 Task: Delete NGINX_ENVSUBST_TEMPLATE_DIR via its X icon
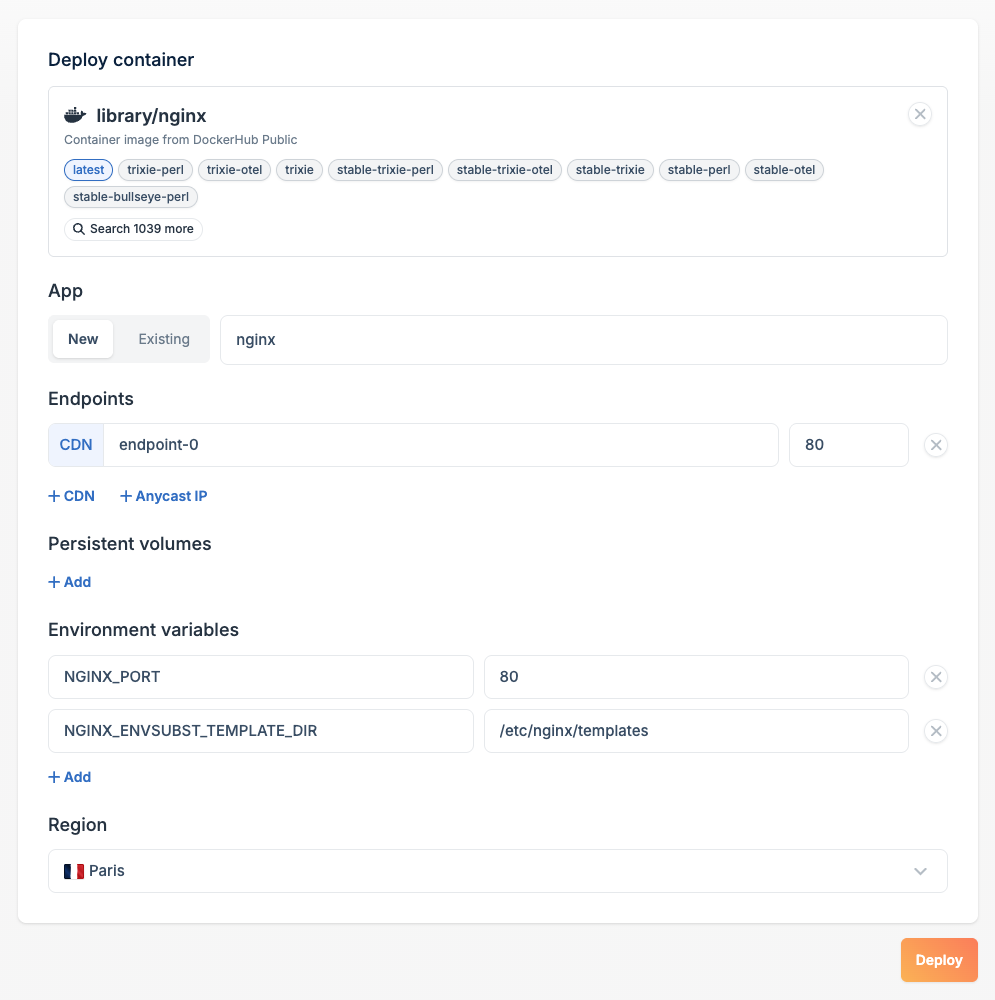tap(936, 731)
